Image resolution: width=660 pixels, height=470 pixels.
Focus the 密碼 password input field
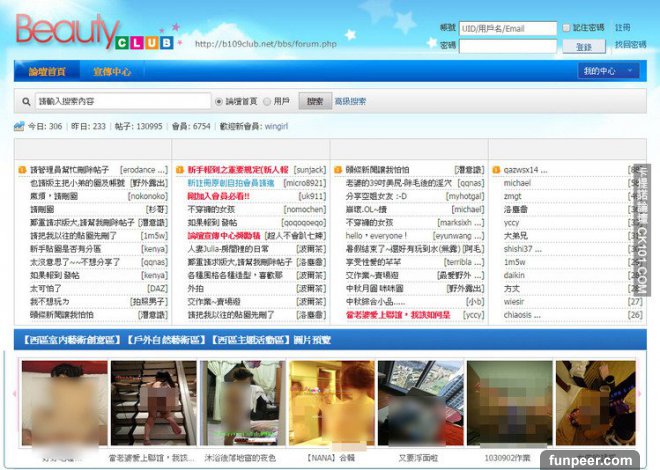coord(507,46)
